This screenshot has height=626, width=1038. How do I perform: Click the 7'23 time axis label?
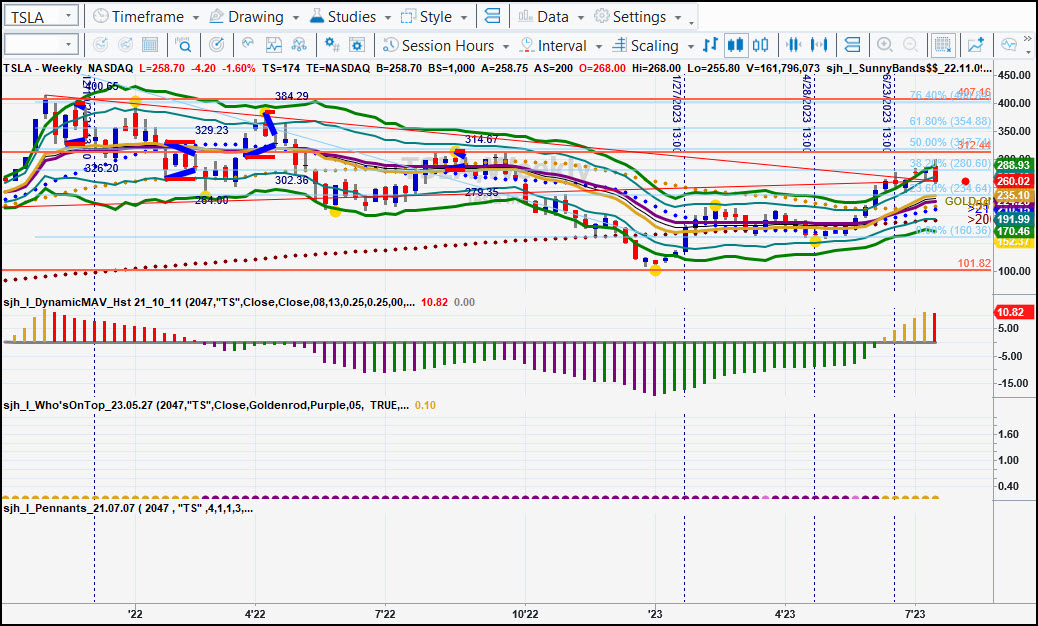(x=915, y=614)
